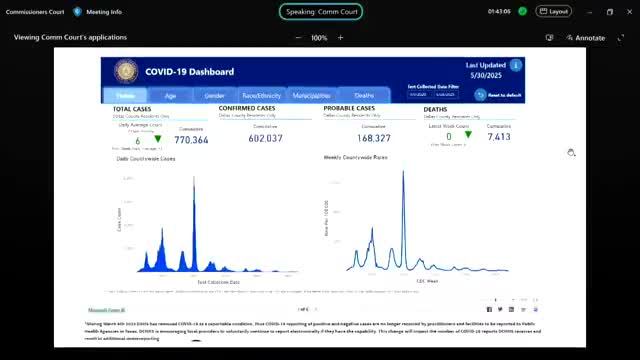The height and width of the screenshot is (360, 640).
Task: Switch to the Municipalities tab
Action: click(x=312, y=96)
